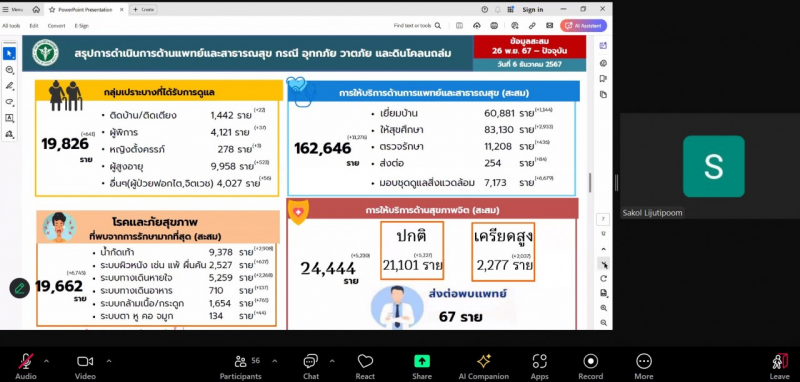Leave the Zoom meeting
The width and height of the screenshot is (800, 382).
point(780,366)
